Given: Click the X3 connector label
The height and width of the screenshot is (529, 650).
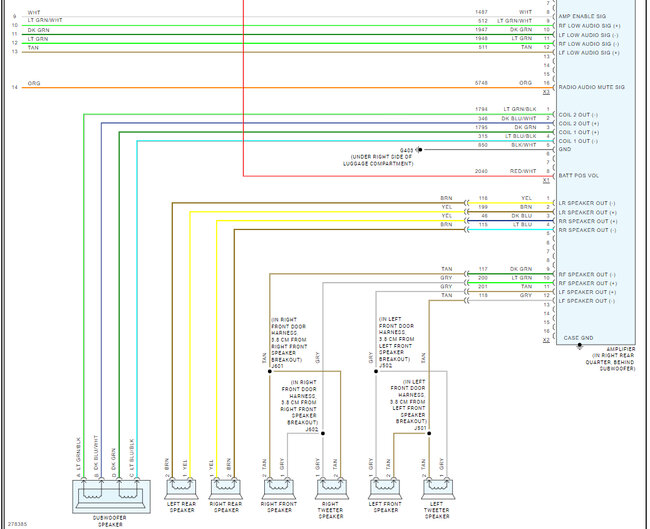Looking at the screenshot, I should 546,92.
